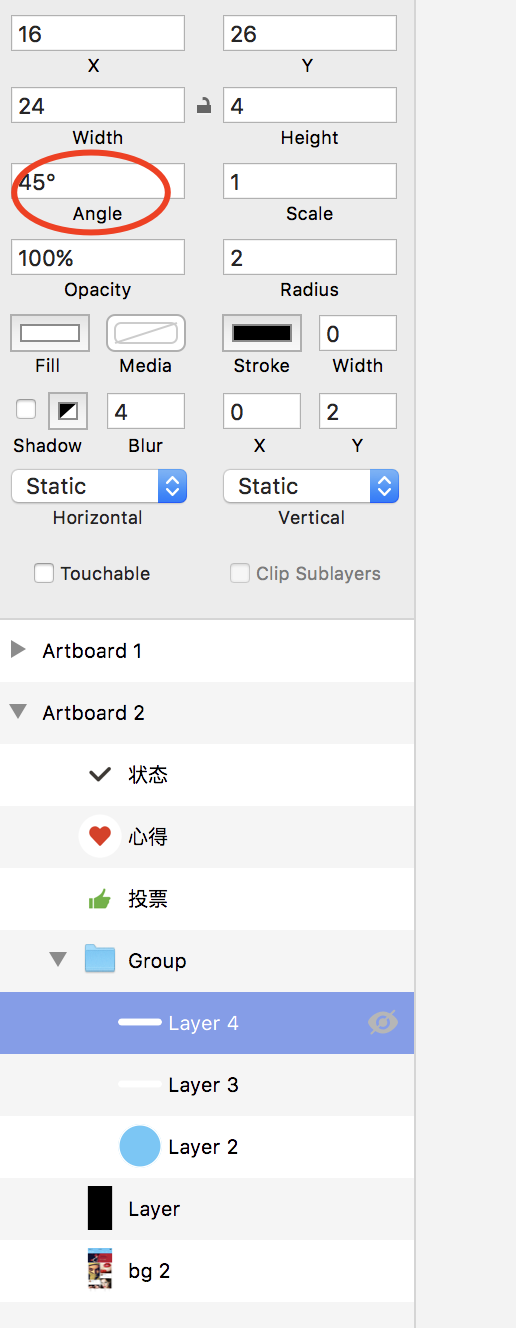Collapse the Group disclosure triangle
Viewport: 516px width, 1328px height.
58,960
